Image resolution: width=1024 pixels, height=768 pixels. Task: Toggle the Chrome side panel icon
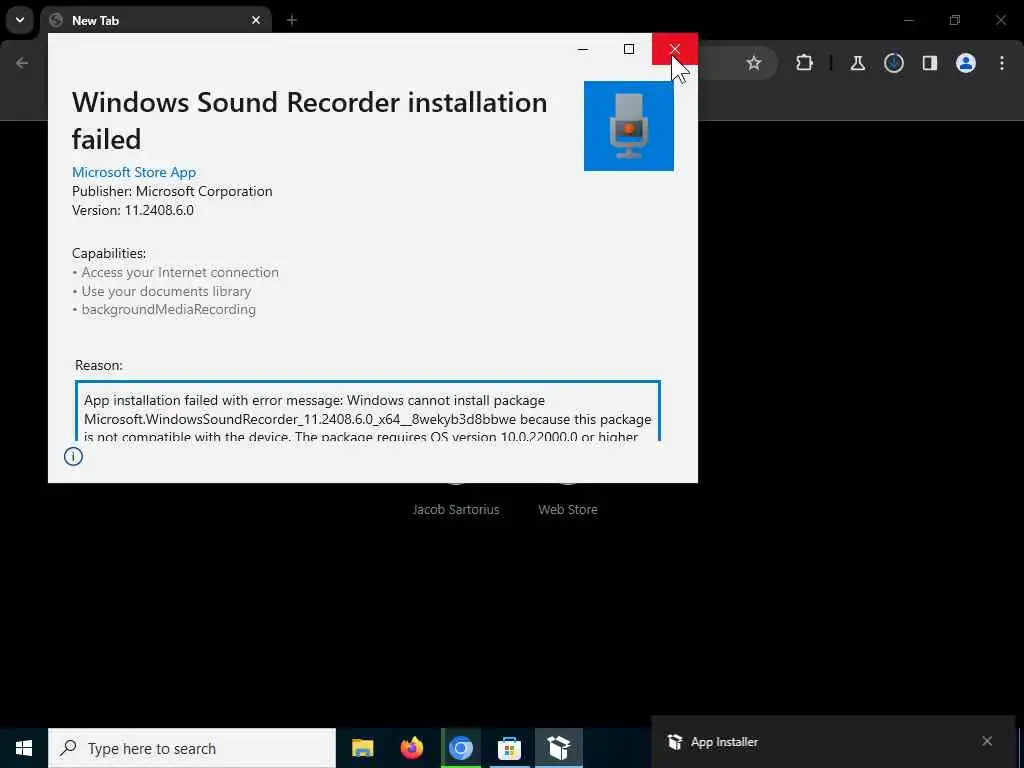click(930, 63)
